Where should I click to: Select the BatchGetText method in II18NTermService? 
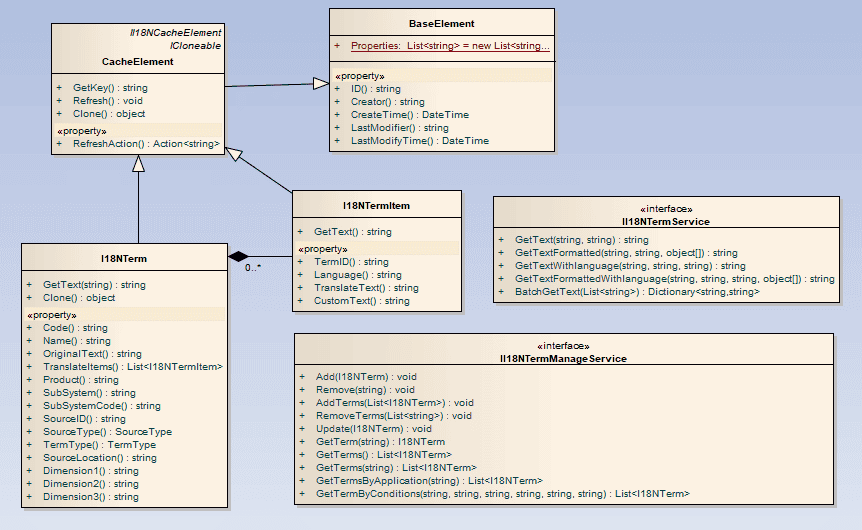637,292
